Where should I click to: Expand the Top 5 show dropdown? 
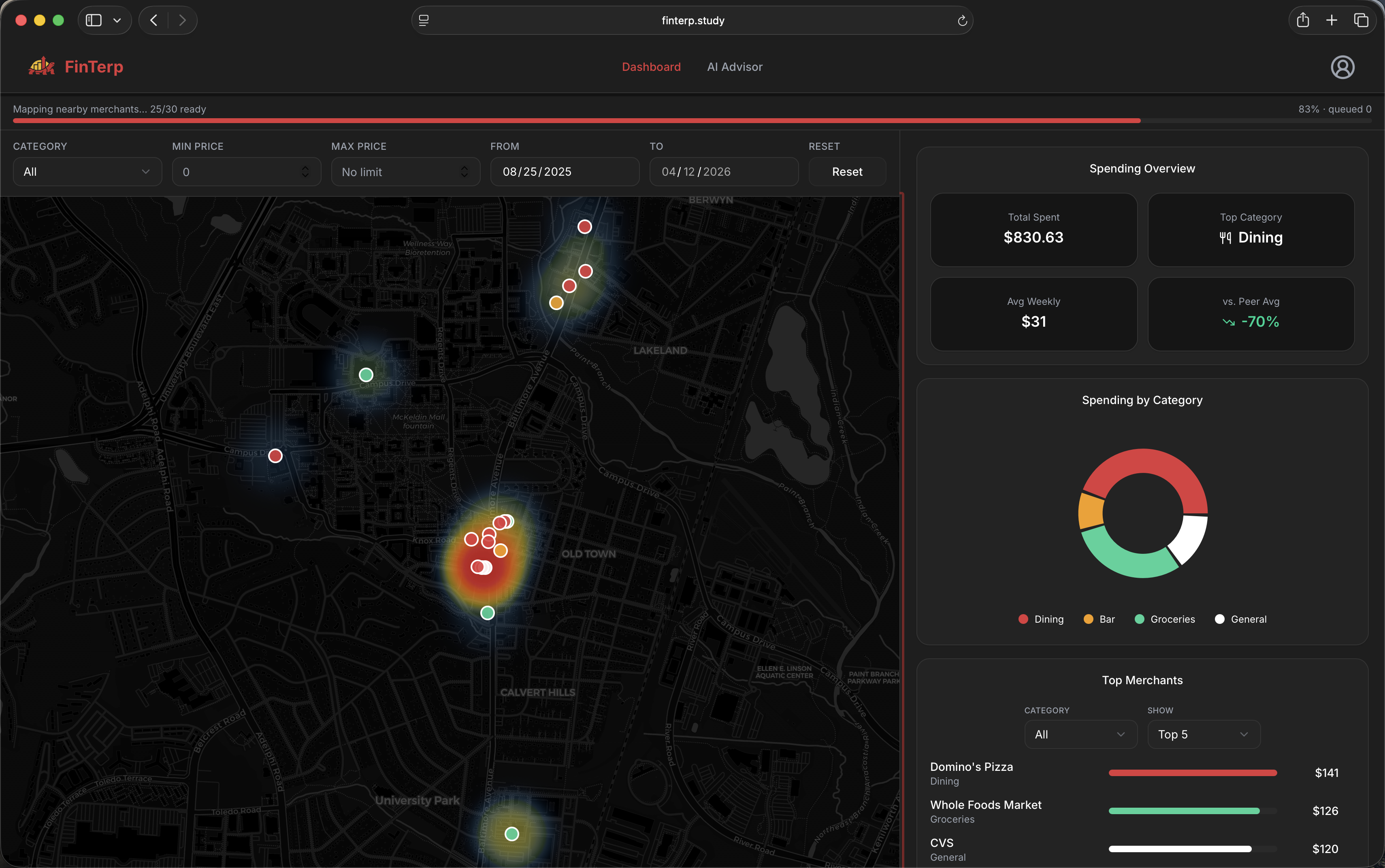point(1203,734)
